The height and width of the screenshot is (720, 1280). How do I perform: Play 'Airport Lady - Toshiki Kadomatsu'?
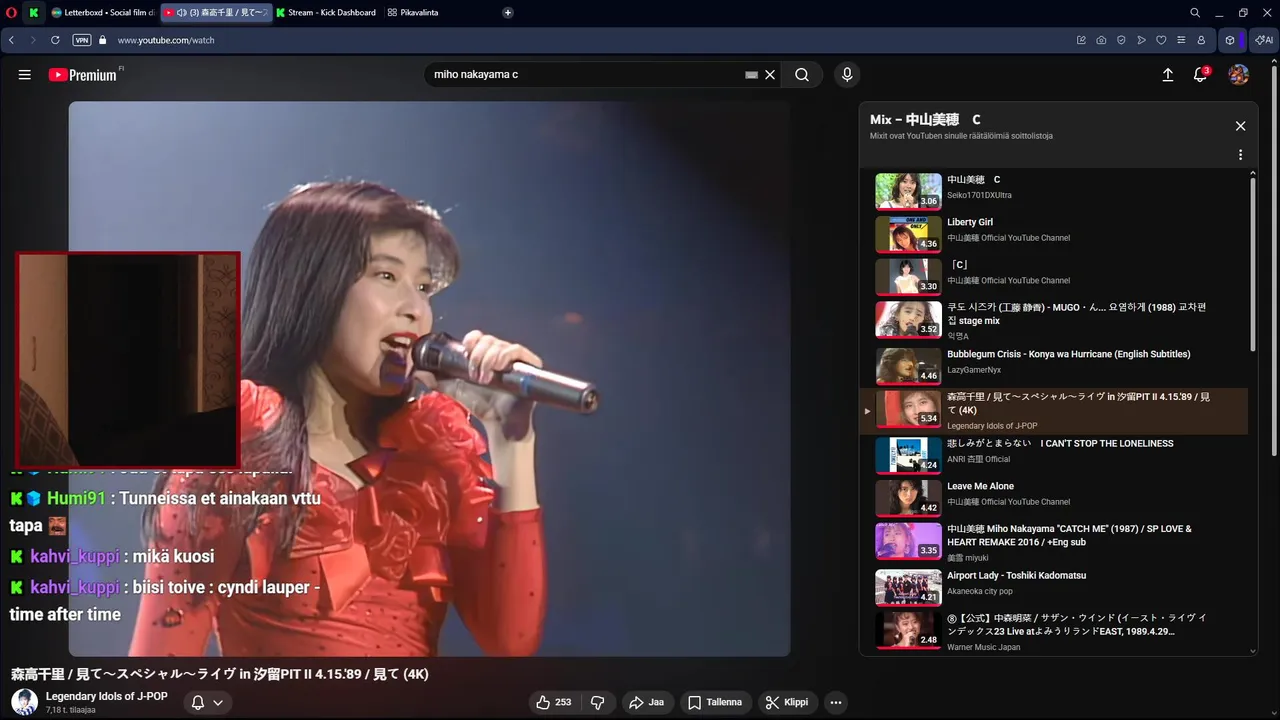tap(1054, 587)
